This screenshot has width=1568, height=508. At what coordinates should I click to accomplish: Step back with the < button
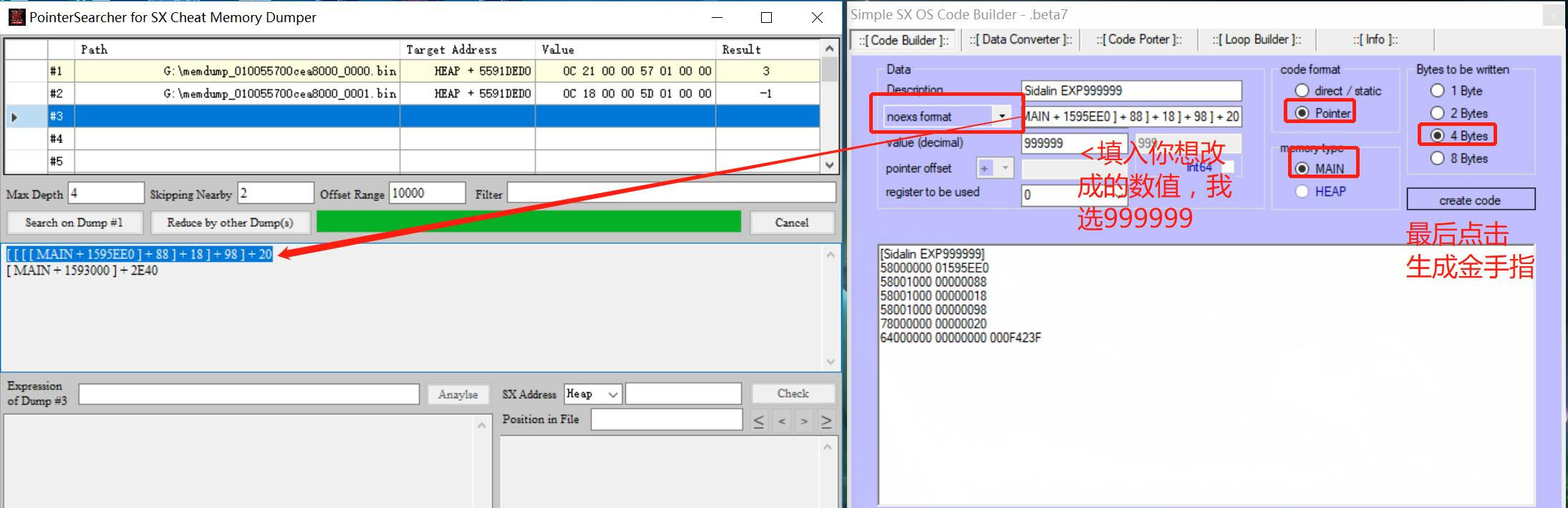(782, 421)
